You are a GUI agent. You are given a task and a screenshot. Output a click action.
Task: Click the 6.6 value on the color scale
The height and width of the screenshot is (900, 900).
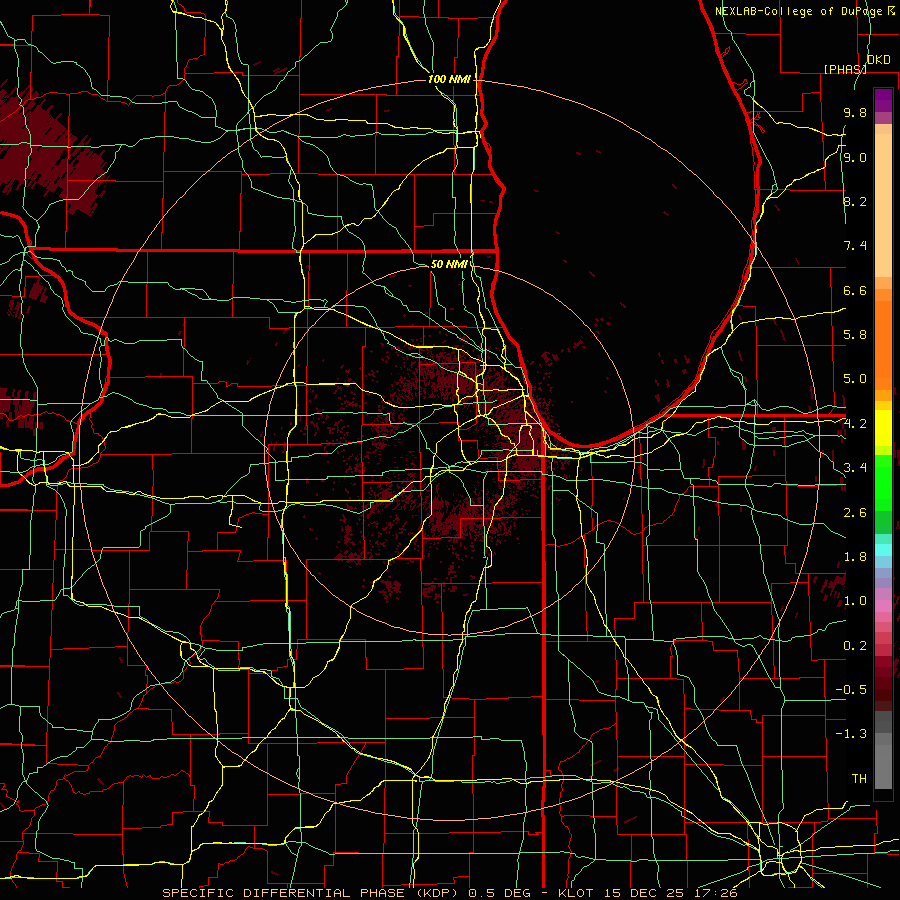(x=855, y=290)
